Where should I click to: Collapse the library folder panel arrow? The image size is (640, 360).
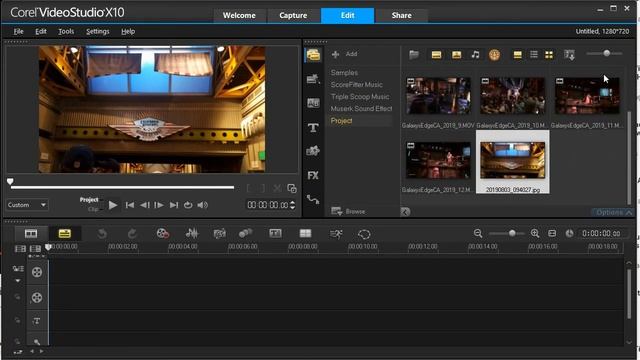(x=405, y=211)
